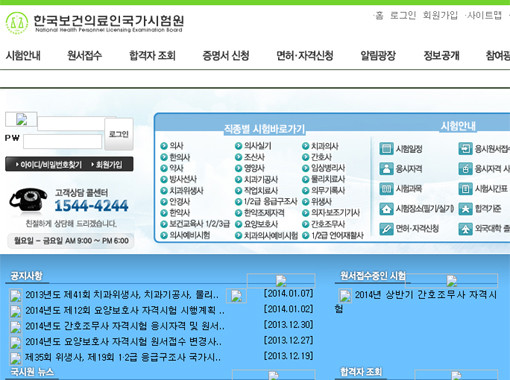
Task: Click the 국시원 뉴스 heading
Action: pos(32,372)
